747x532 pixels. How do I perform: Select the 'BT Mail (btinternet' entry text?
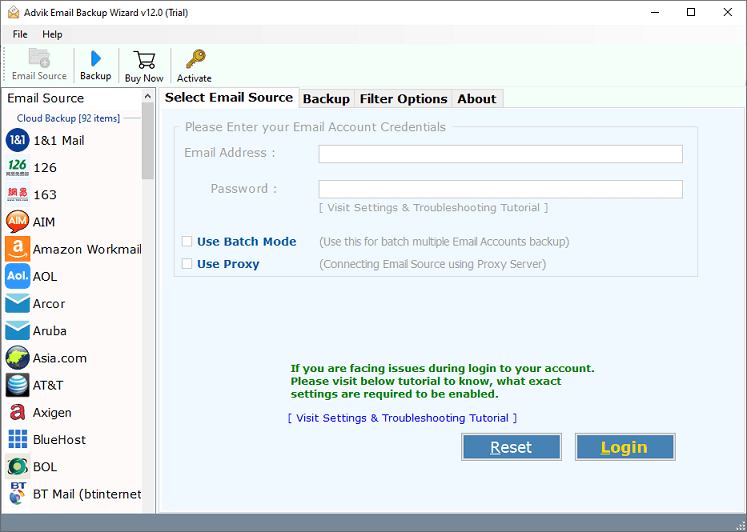click(x=87, y=494)
